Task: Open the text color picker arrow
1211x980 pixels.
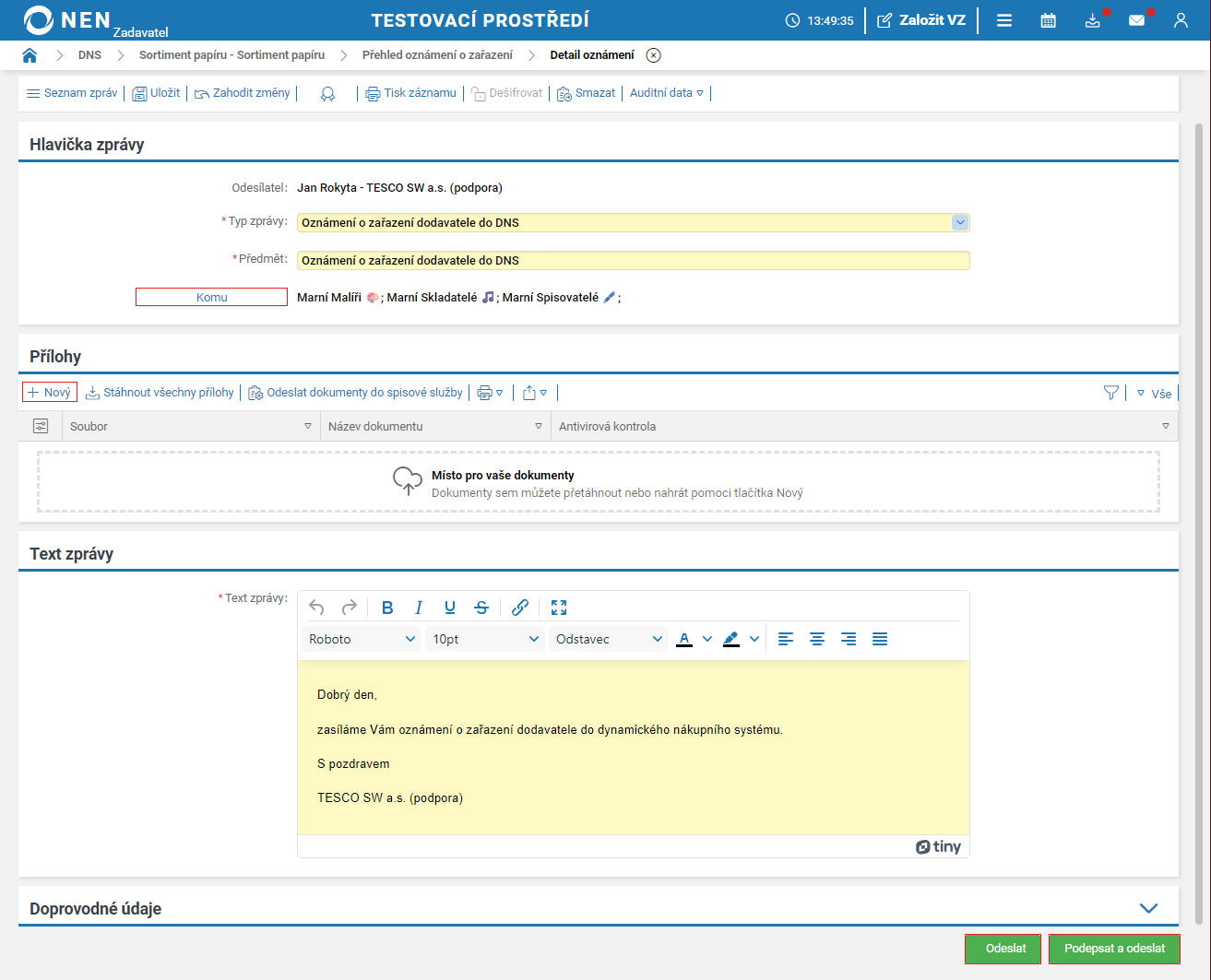Action: (x=707, y=639)
